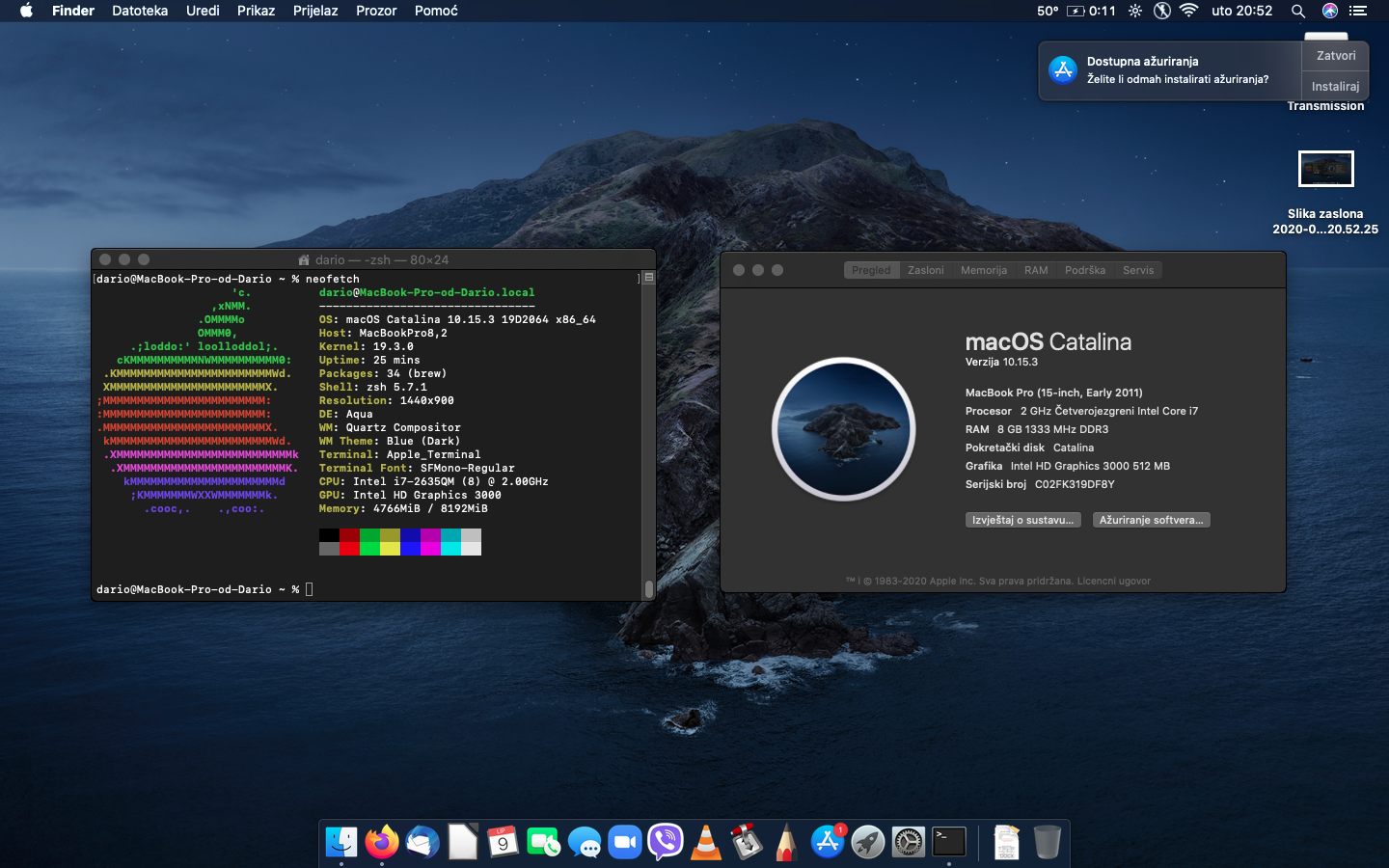Open Finder from the Dock
The width and height of the screenshot is (1389, 868).
(341, 842)
